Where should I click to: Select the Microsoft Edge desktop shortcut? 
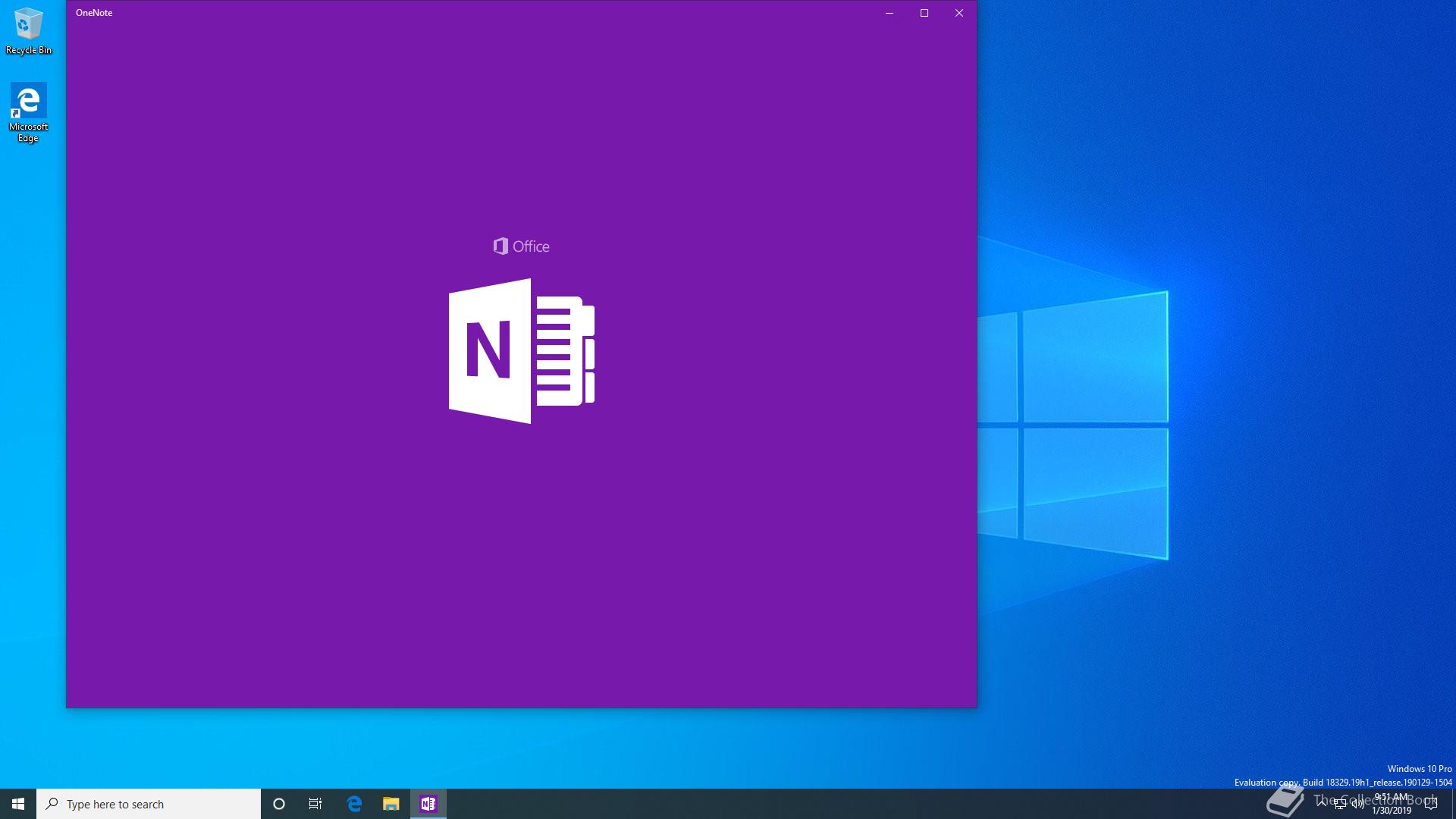click(x=29, y=112)
